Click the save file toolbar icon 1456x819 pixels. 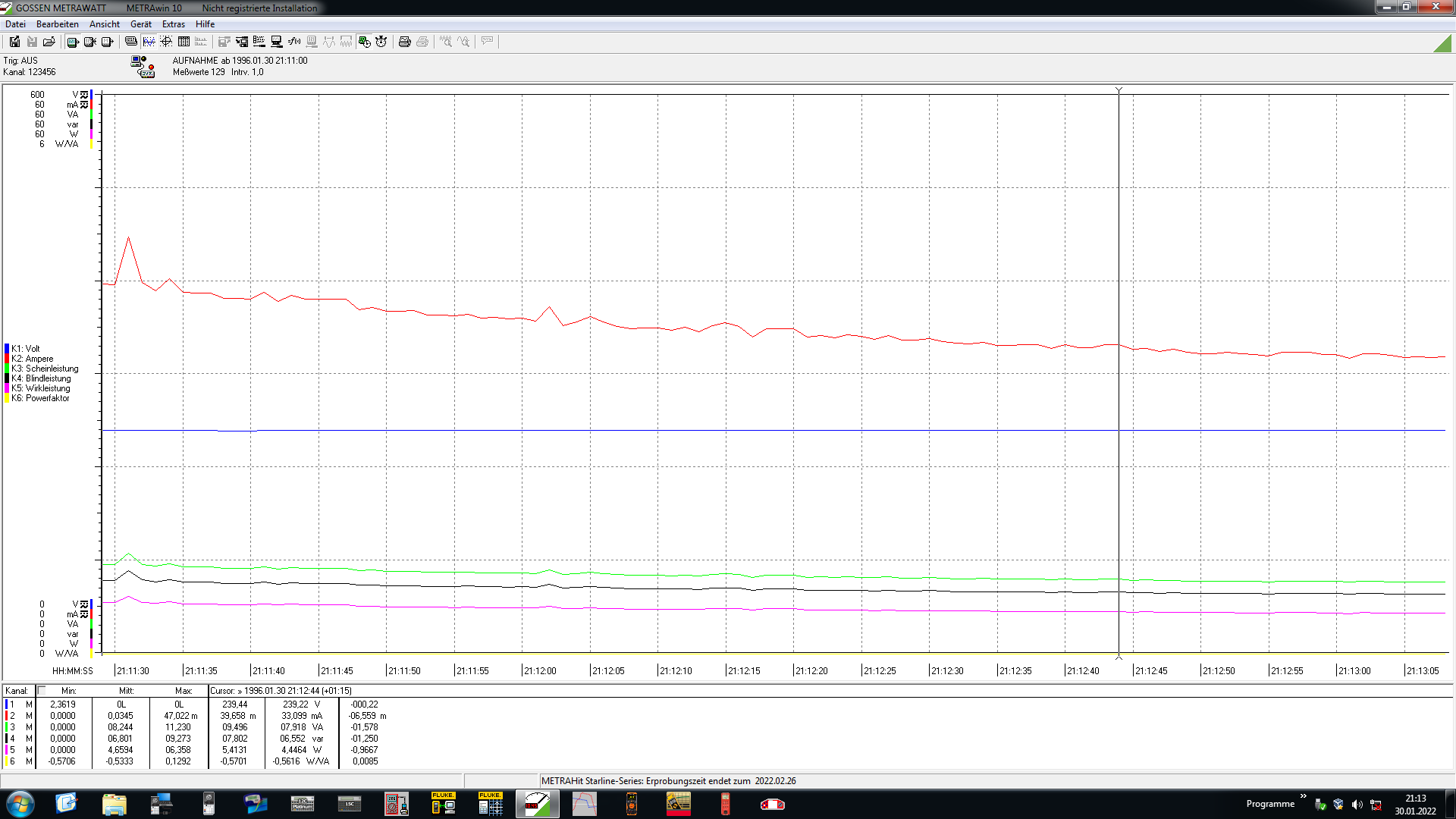coord(14,42)
